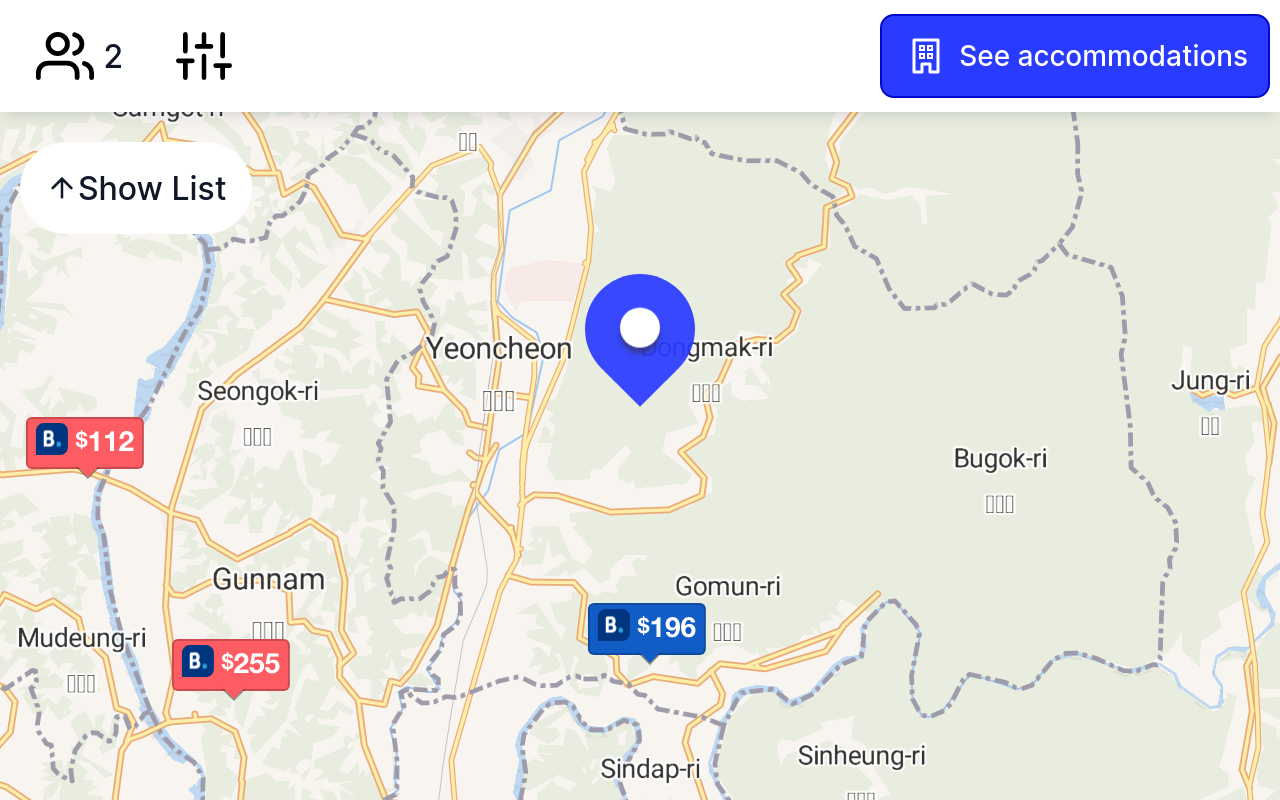Click the Booking.com logo on $112 marker

click(x=52, y=440)
